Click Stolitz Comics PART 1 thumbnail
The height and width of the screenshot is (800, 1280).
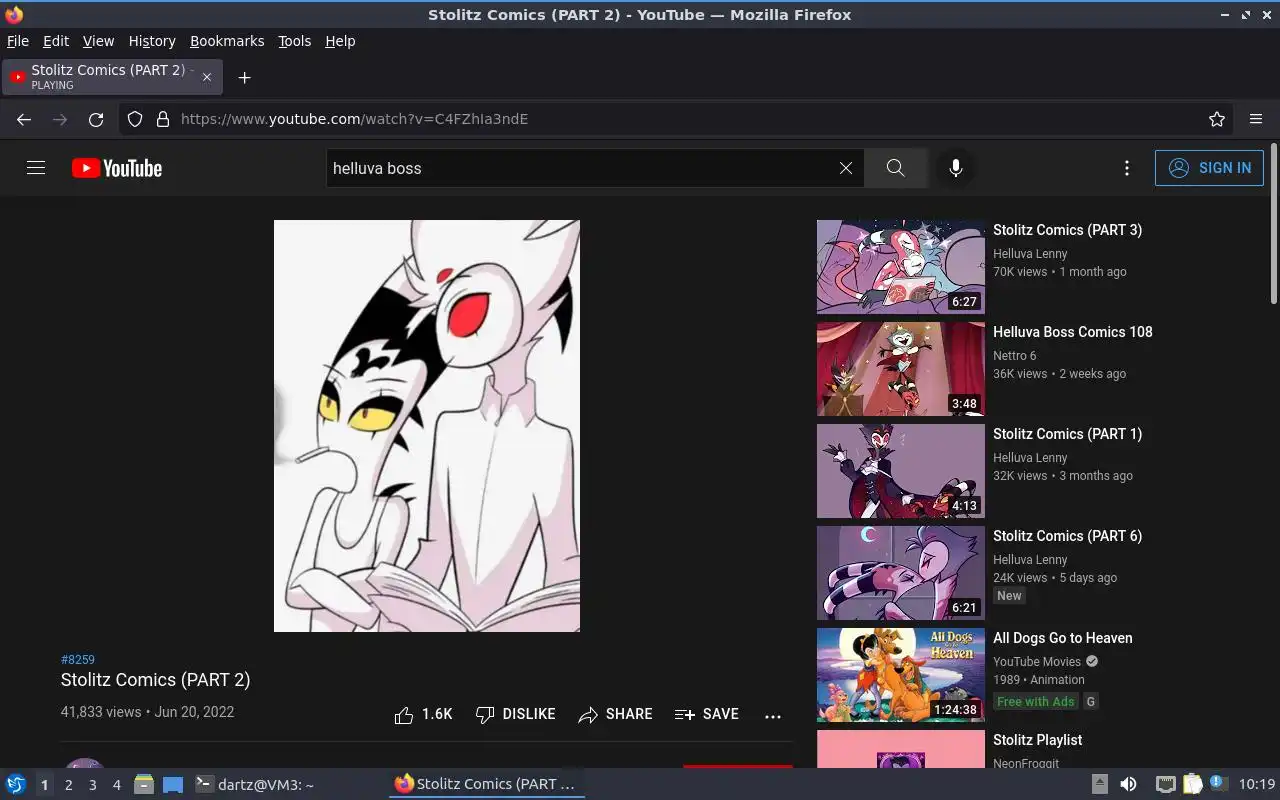click(x=901, y=471)
